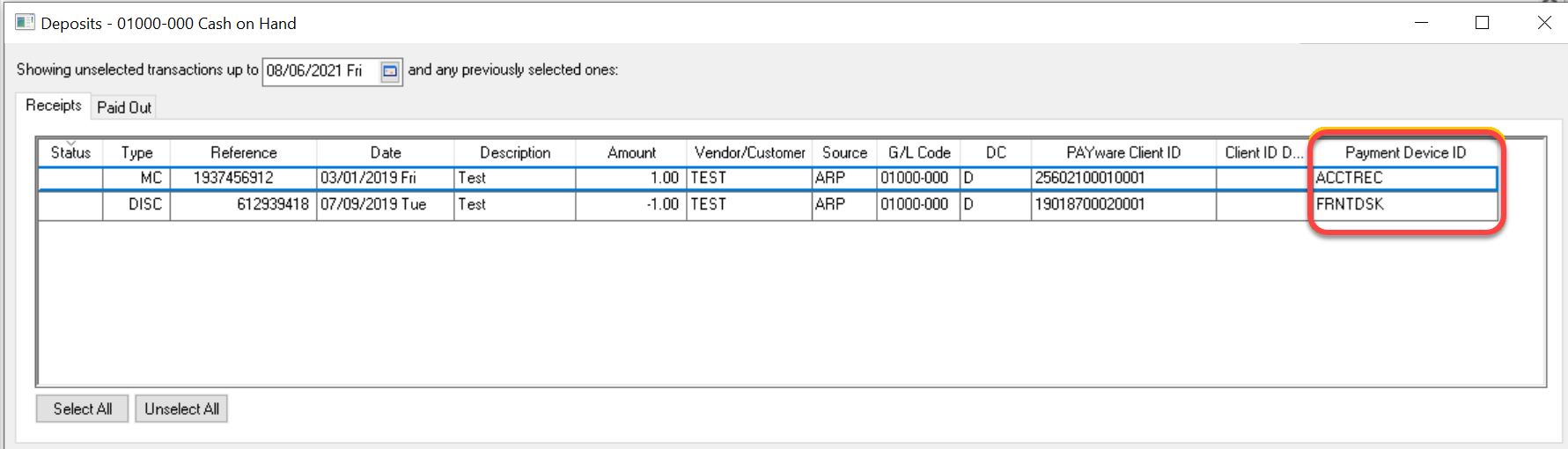1568x449 pixels.
Task: Sort by the Status column header
Action: pyautogui.click(x=70, y=152)
